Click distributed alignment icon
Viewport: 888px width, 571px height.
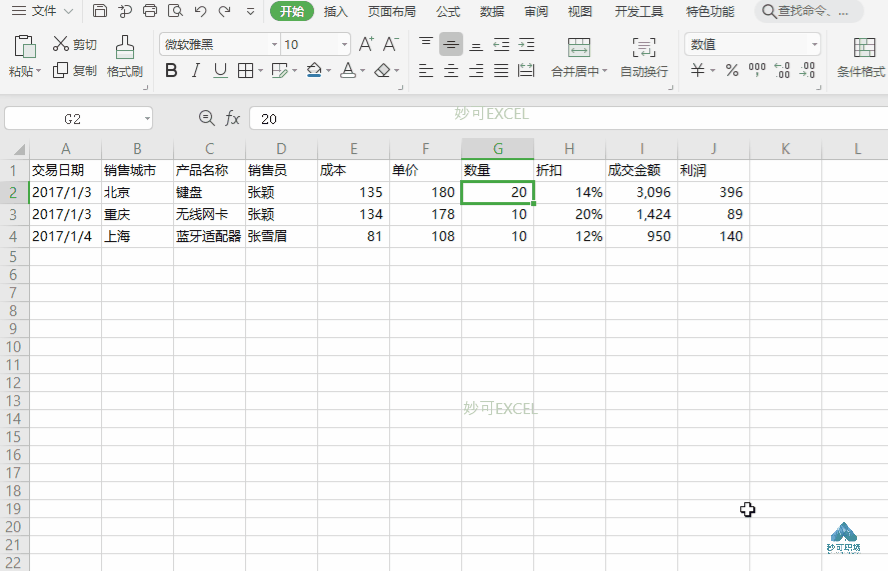[526, 71]
